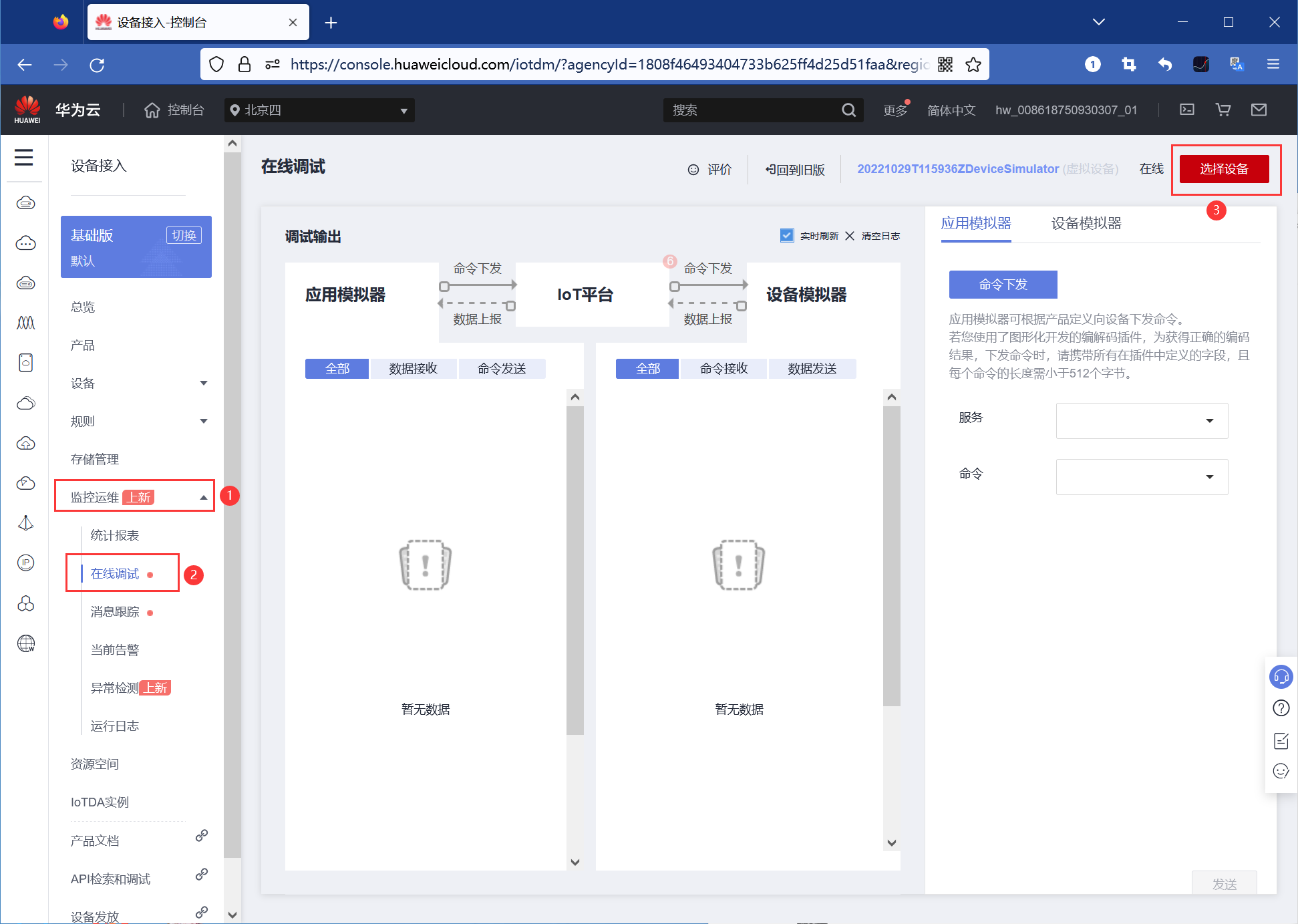
Task: Click the search magnifier icon in top bar
Action: click(x=848, y=110)
